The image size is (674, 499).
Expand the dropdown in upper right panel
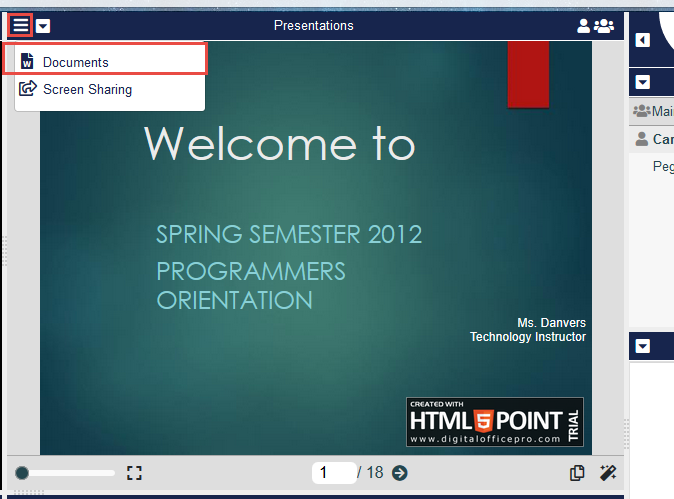point(643,82)
